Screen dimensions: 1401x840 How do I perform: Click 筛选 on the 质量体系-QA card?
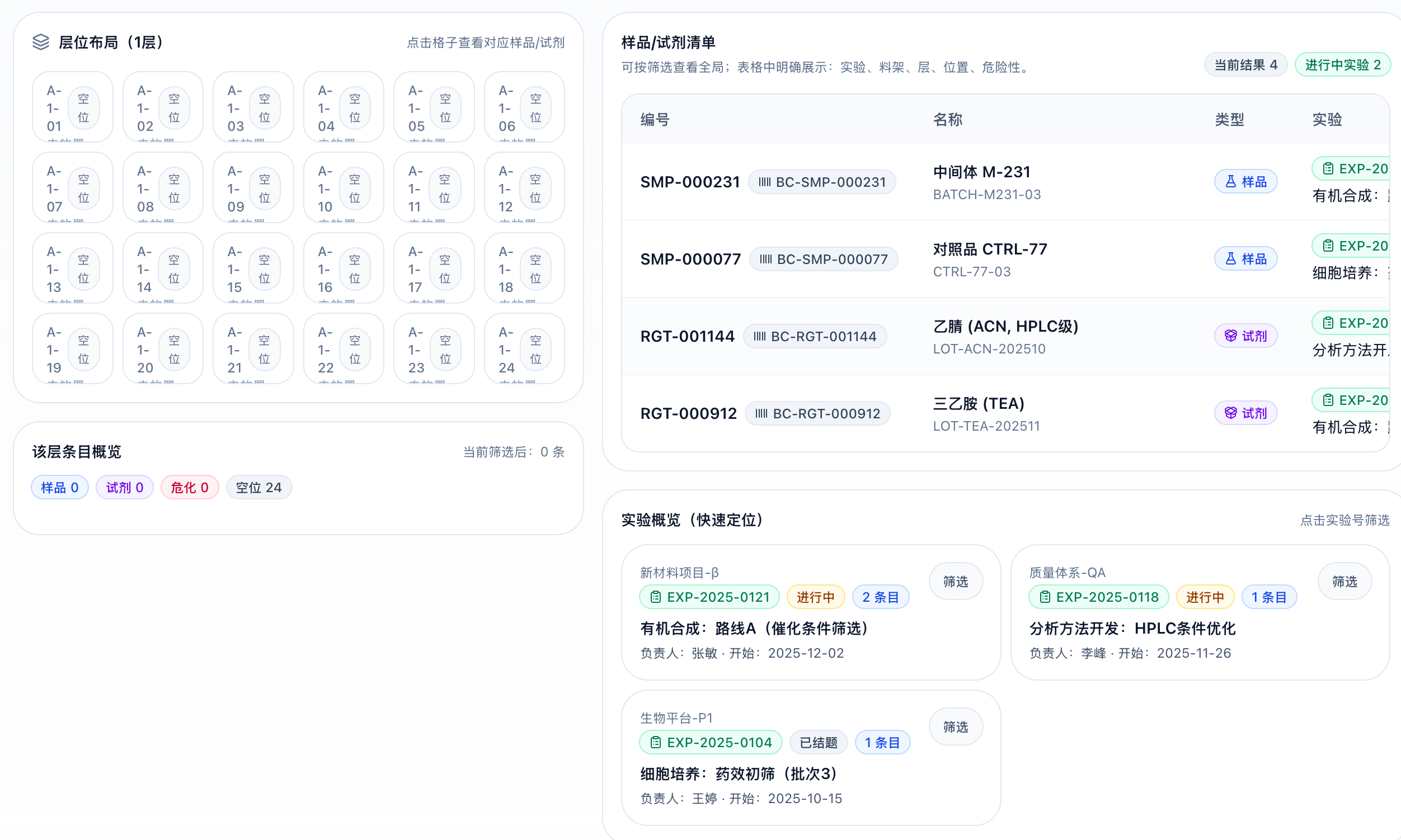(1344, 581)
